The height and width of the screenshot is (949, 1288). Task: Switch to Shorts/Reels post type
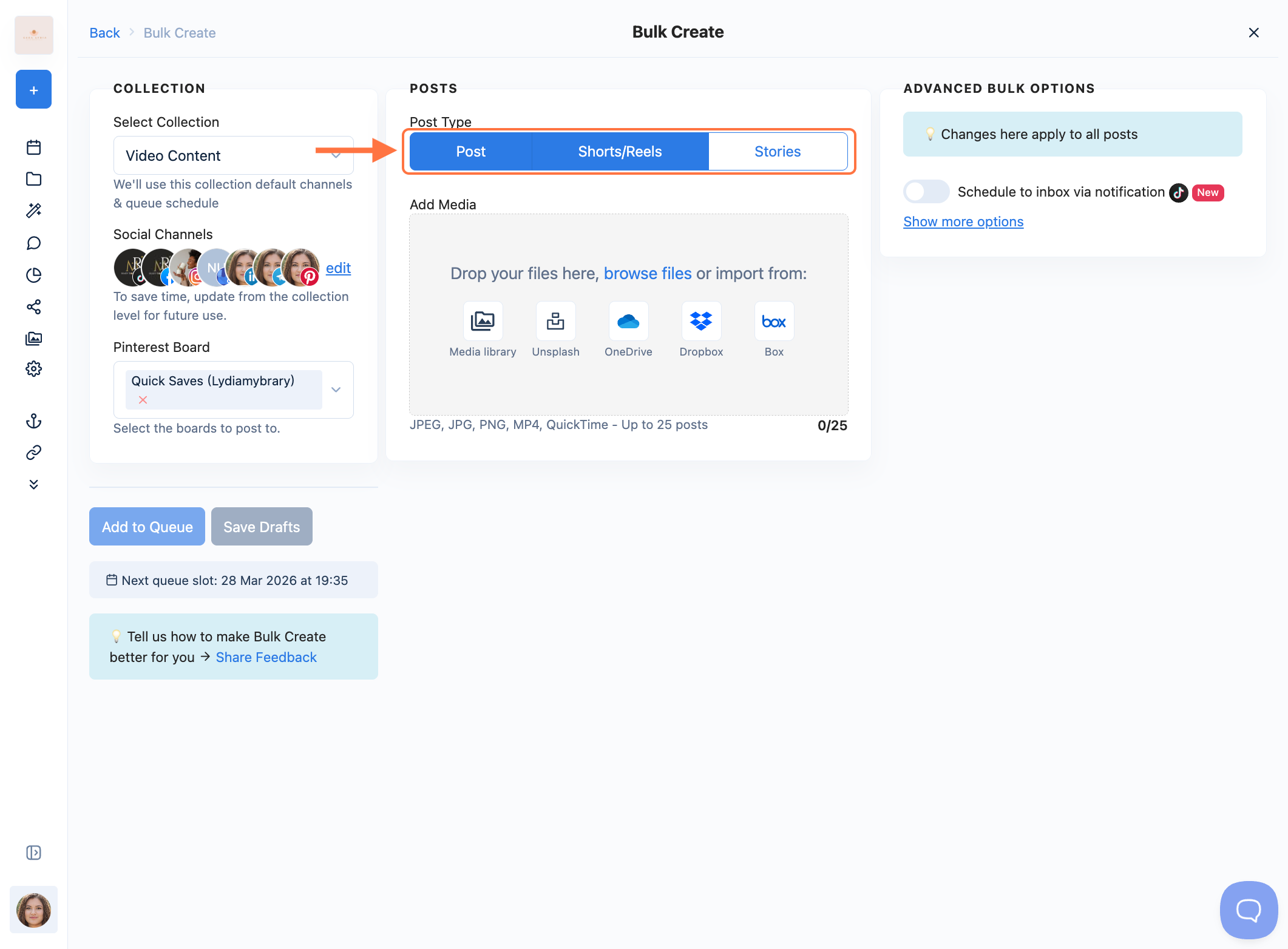[620, 152]
